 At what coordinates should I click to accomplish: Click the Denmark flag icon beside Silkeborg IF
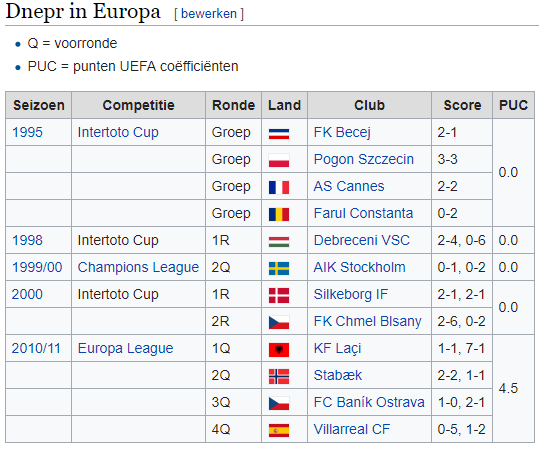[279, 295]
